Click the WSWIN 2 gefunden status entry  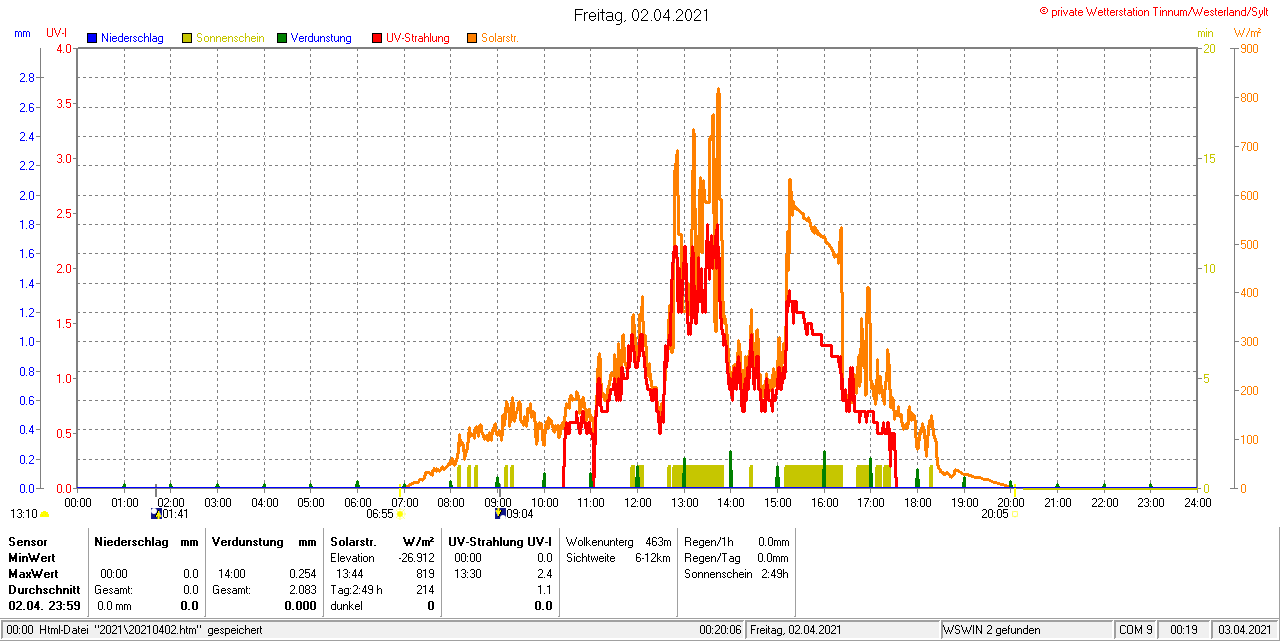click(992, 630)
